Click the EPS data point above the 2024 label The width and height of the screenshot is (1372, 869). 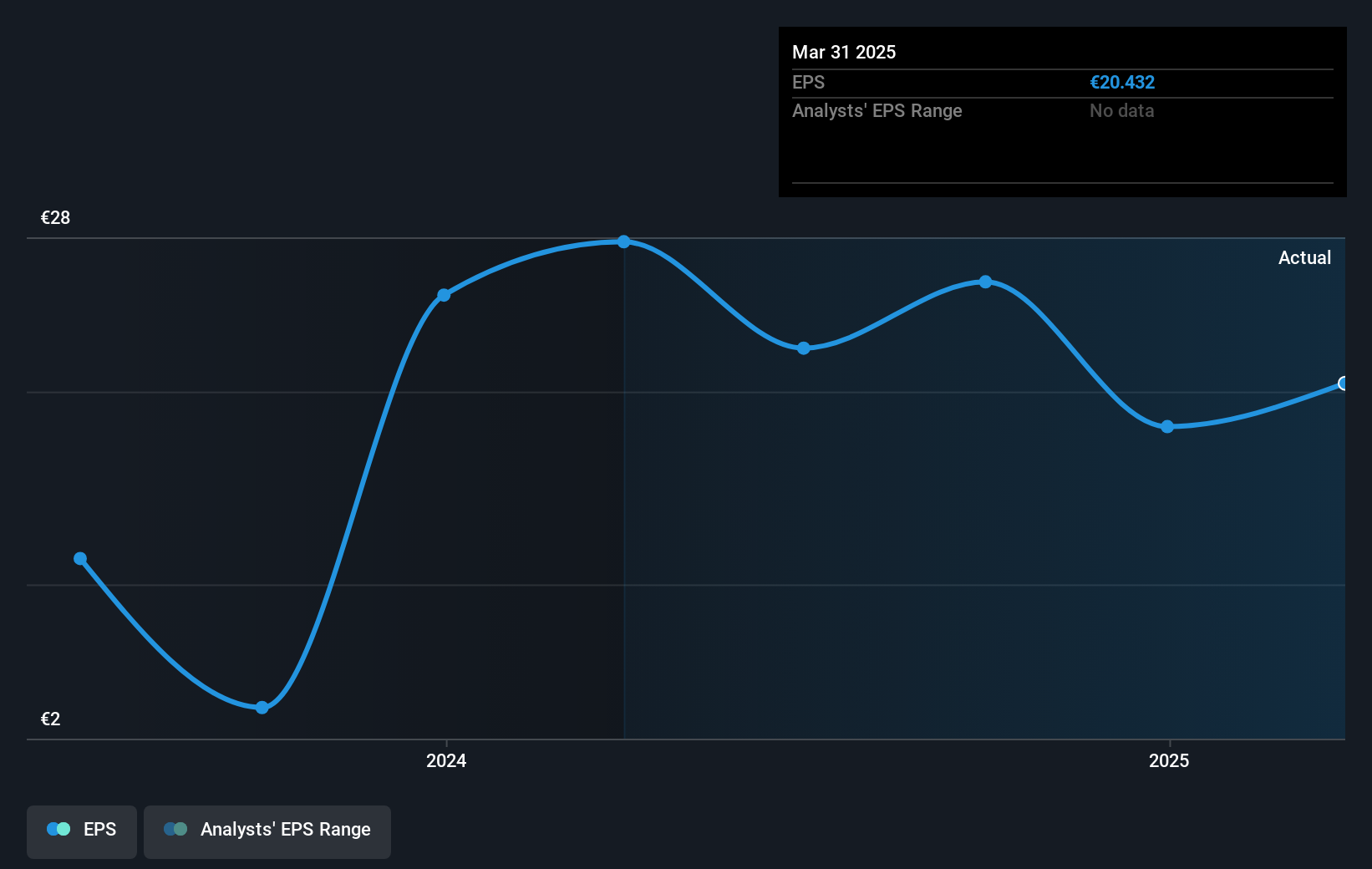pyautogui.click(x=444, y=295)
